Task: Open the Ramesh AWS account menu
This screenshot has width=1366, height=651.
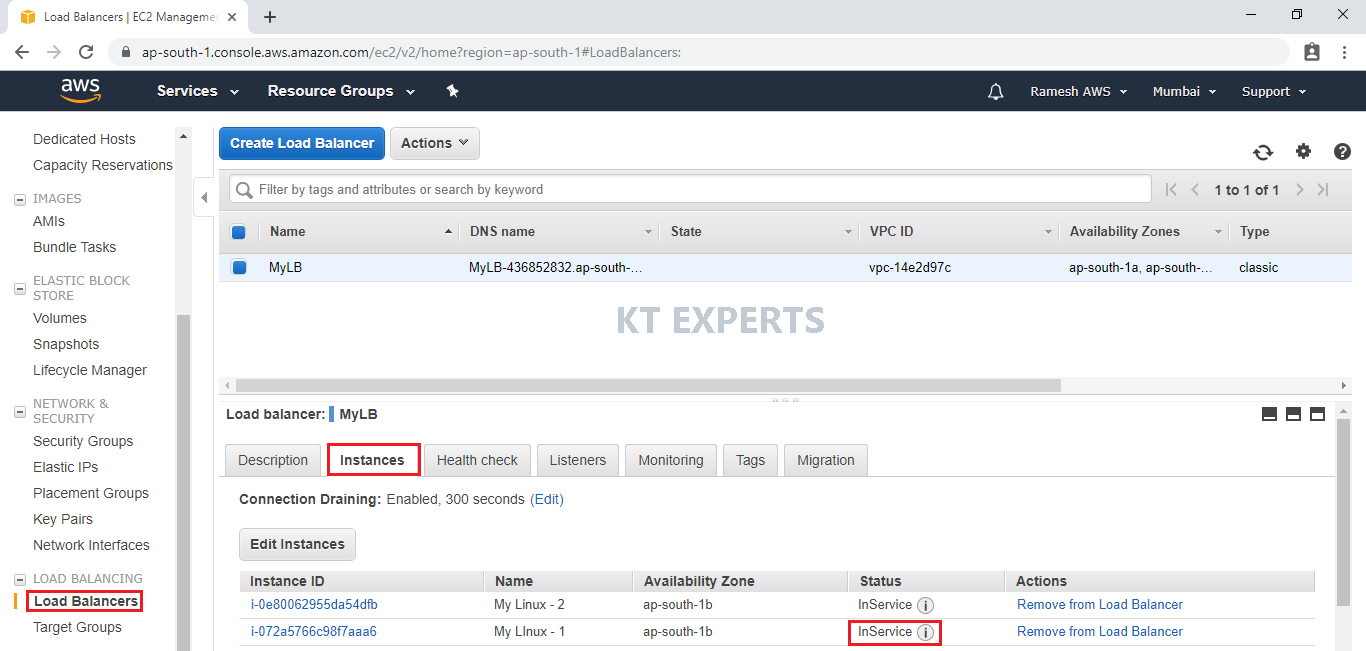Action: coord(1079,91)
